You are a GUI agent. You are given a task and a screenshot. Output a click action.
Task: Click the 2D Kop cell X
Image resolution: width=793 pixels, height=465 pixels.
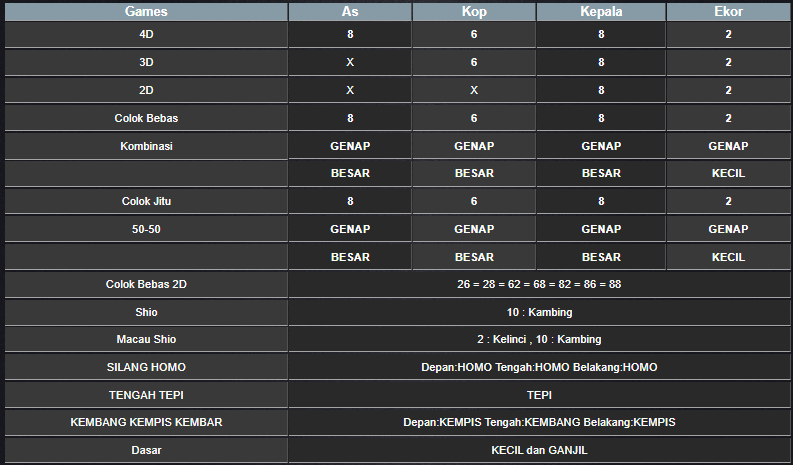point(474,90)
